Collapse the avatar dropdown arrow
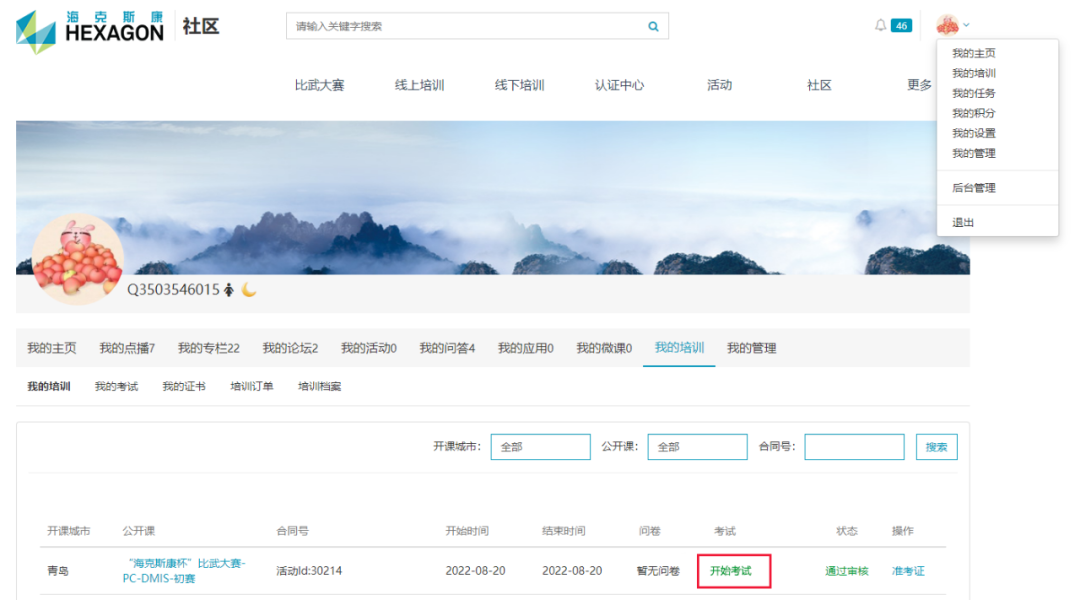Screen dimensions: 1080x600 pos(967,25)
